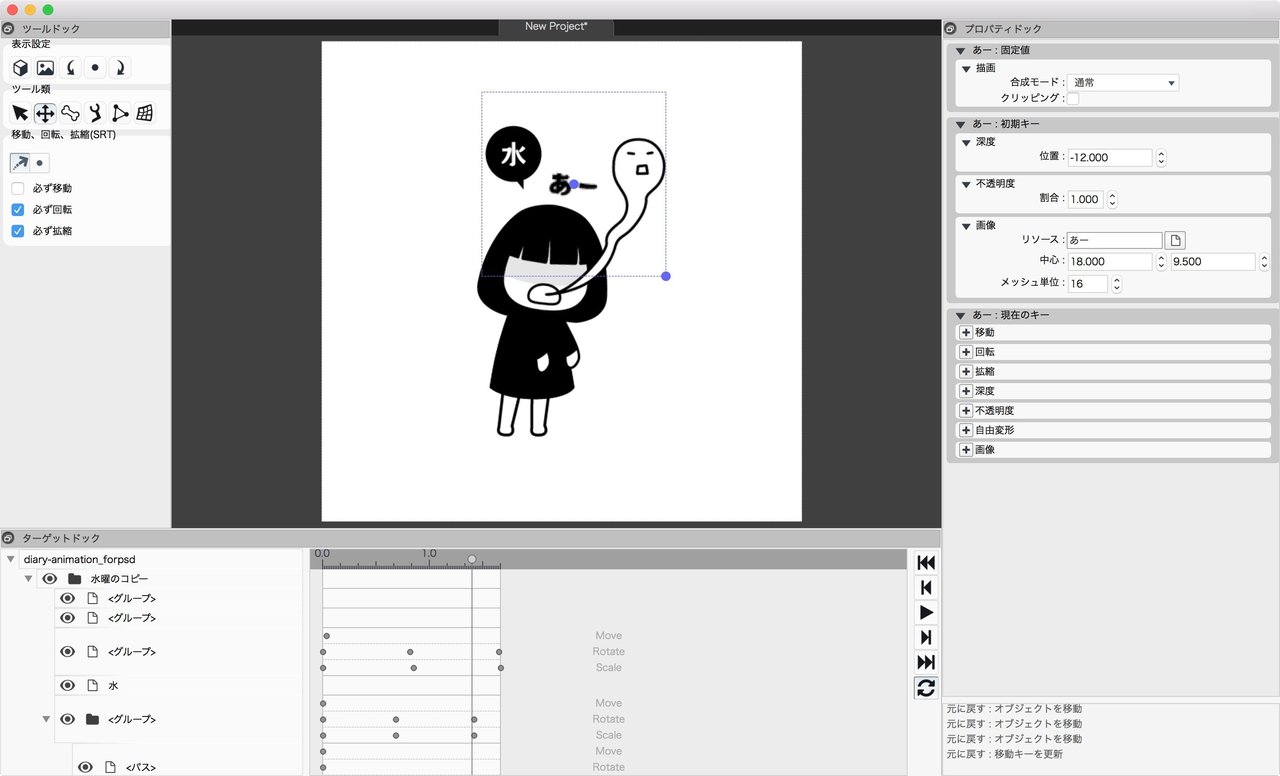
Task: Select the pose tool next to the bone
Action: coord(95,113)
